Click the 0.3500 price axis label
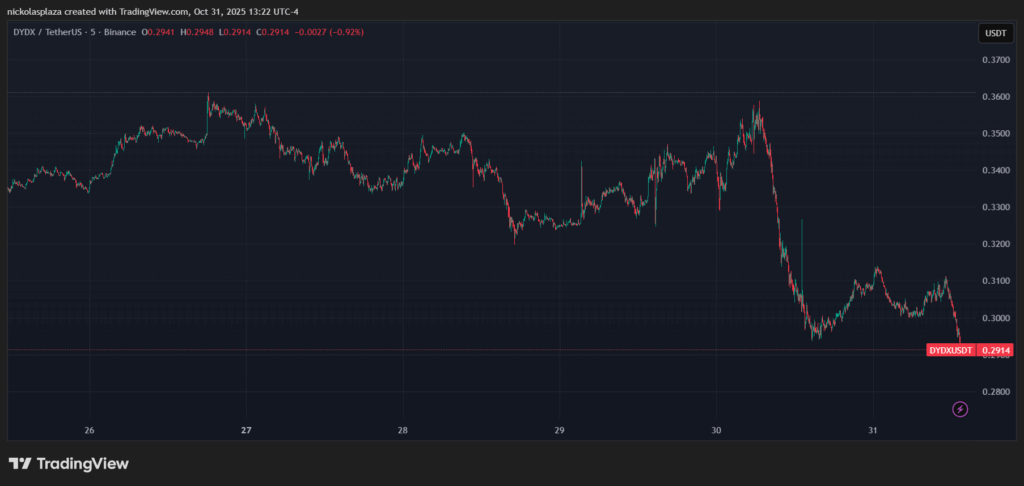 click(x=995, y=134)
